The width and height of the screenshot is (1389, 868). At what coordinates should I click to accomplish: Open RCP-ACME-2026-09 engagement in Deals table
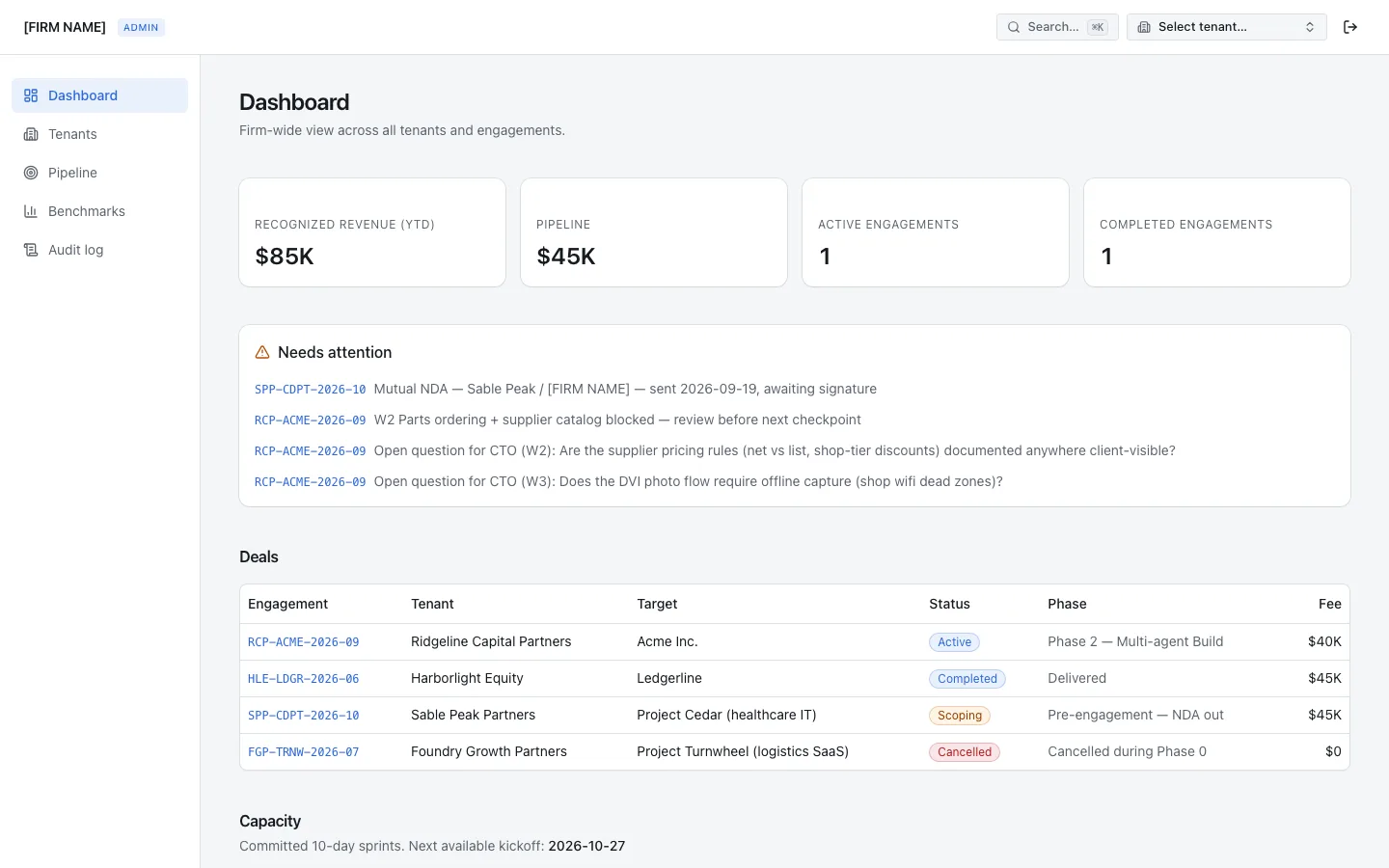pyautogui.click(x=303, y=642)
